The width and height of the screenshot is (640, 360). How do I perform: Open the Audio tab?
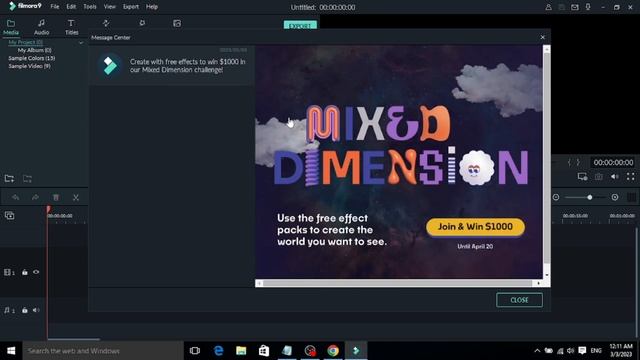(41, 27)
